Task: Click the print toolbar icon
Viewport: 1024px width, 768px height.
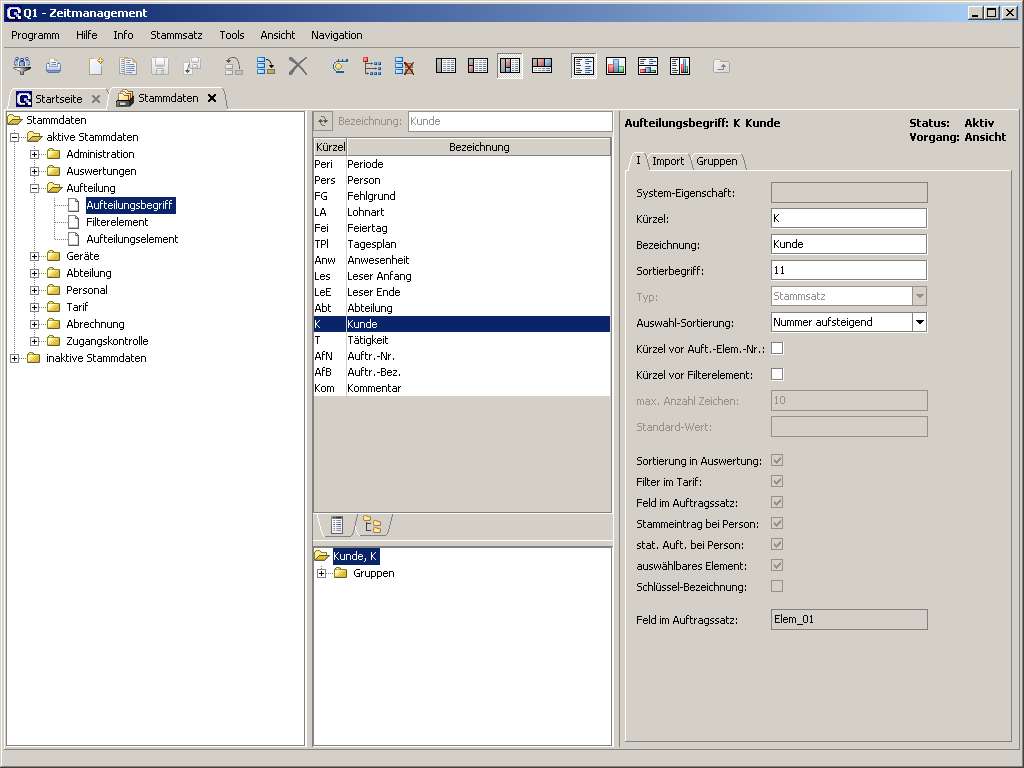Action: click(x=53, y=66)
